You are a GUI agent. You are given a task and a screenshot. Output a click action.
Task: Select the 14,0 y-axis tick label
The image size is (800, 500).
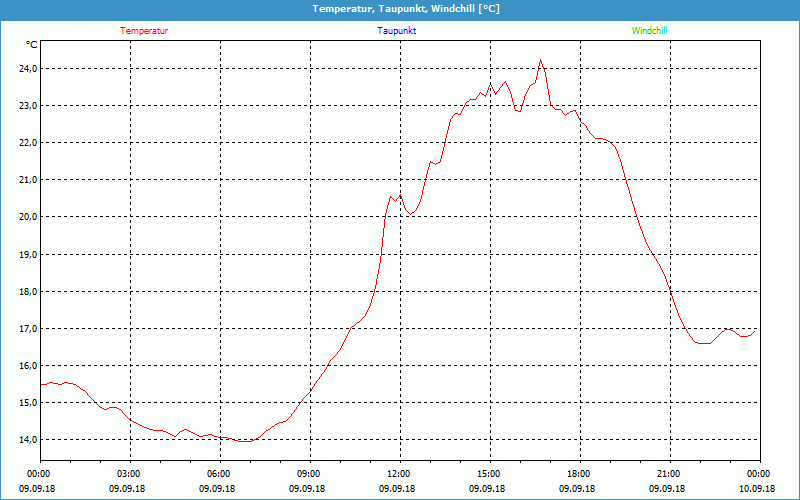(26, 440)
